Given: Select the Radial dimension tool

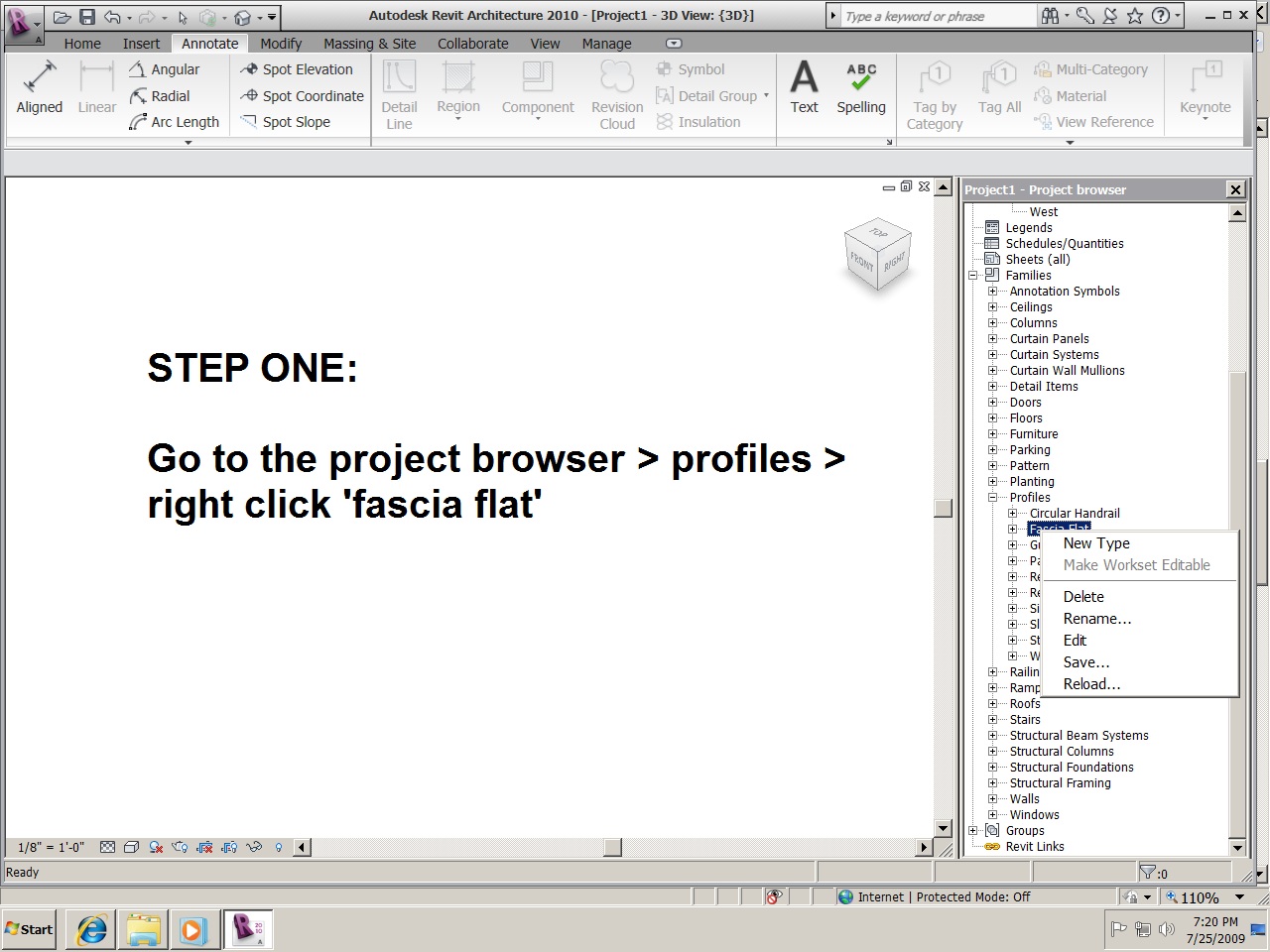Looking at the screenshot, I should tap(160, 96).
